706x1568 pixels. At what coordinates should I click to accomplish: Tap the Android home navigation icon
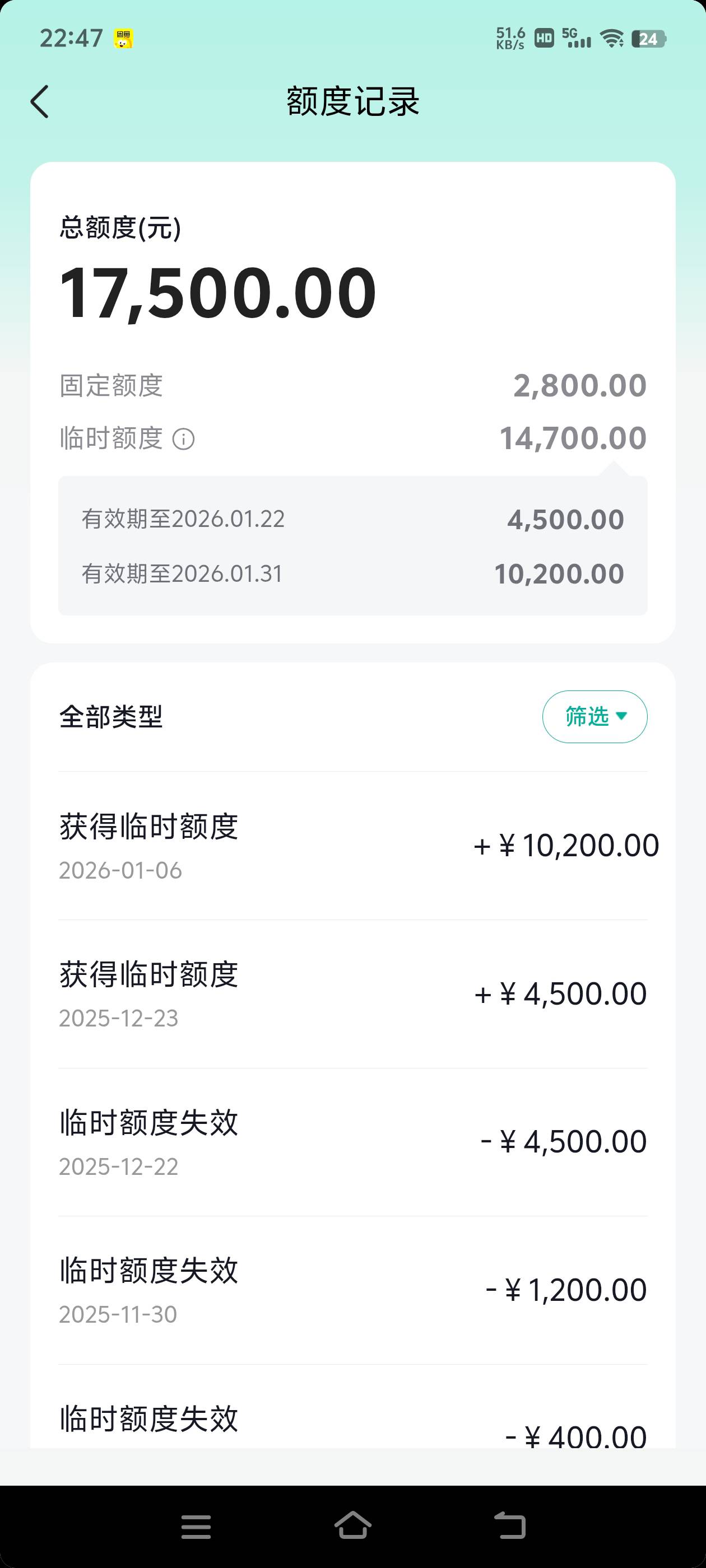(x=352, y=1526)
